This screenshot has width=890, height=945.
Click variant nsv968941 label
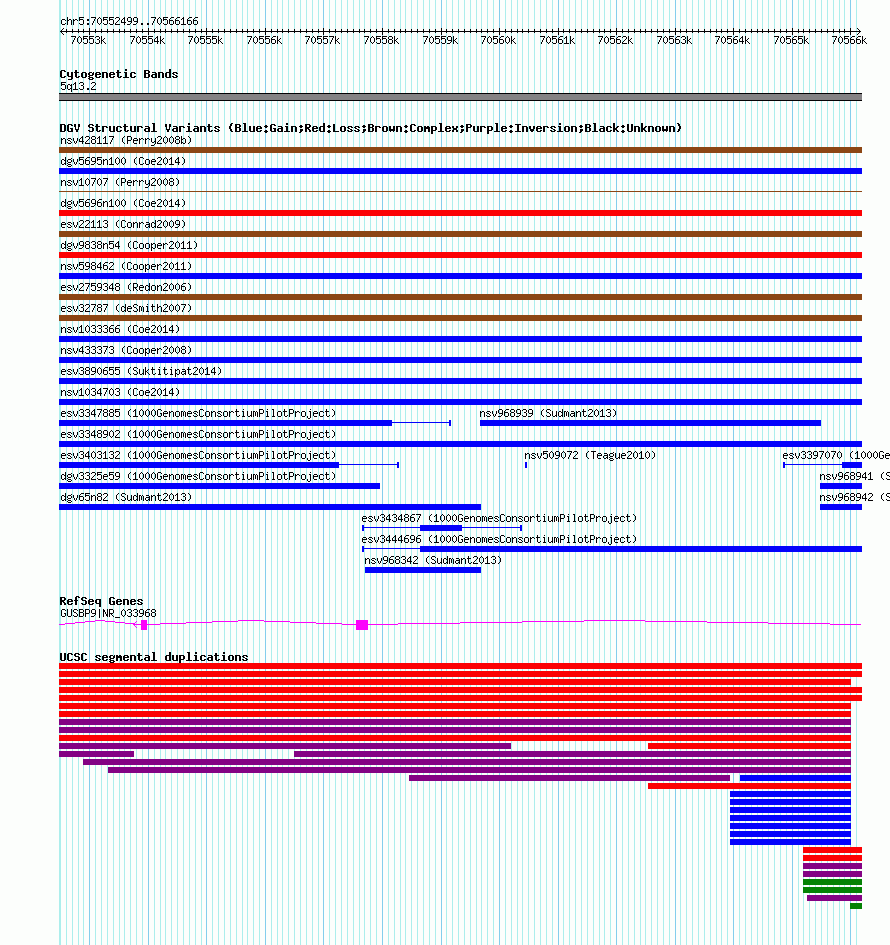[x=854, y=476]
